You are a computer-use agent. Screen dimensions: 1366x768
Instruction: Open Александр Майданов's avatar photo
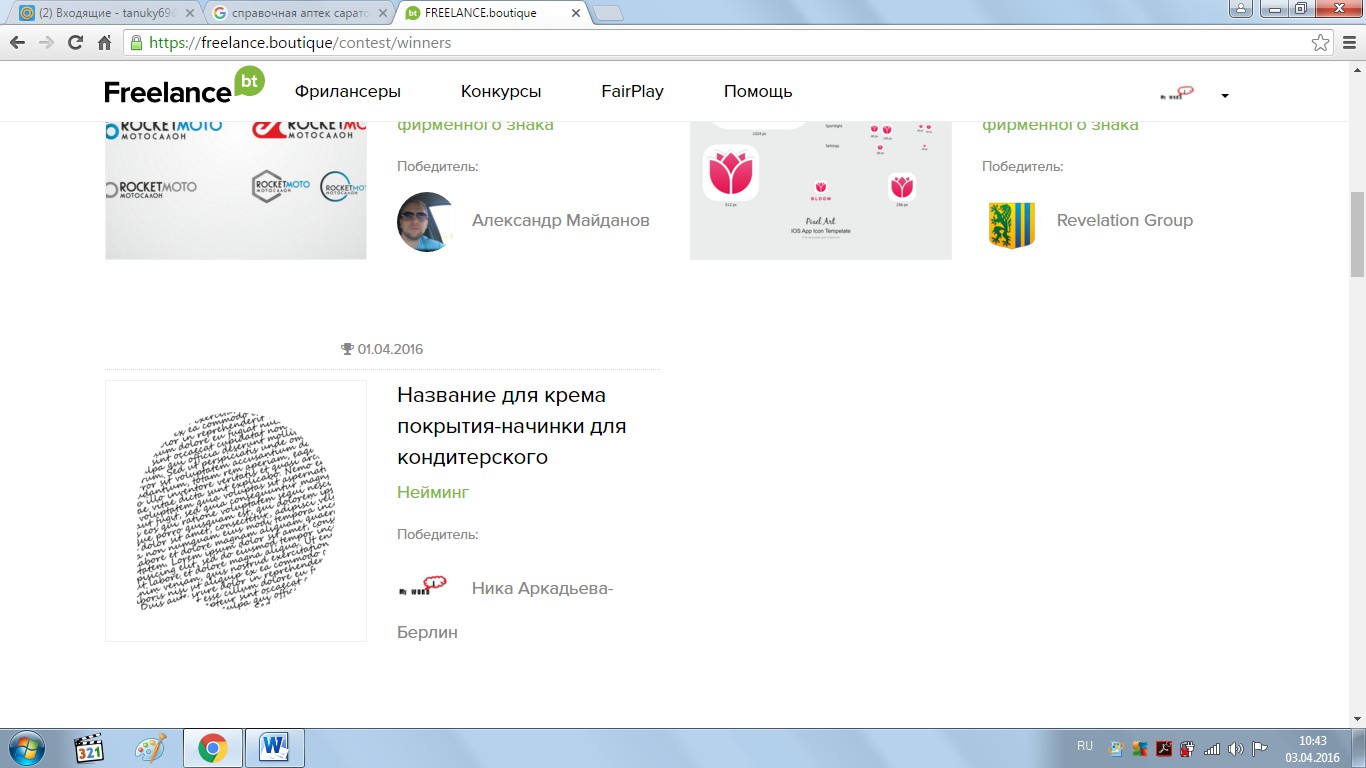pos(427,221)
